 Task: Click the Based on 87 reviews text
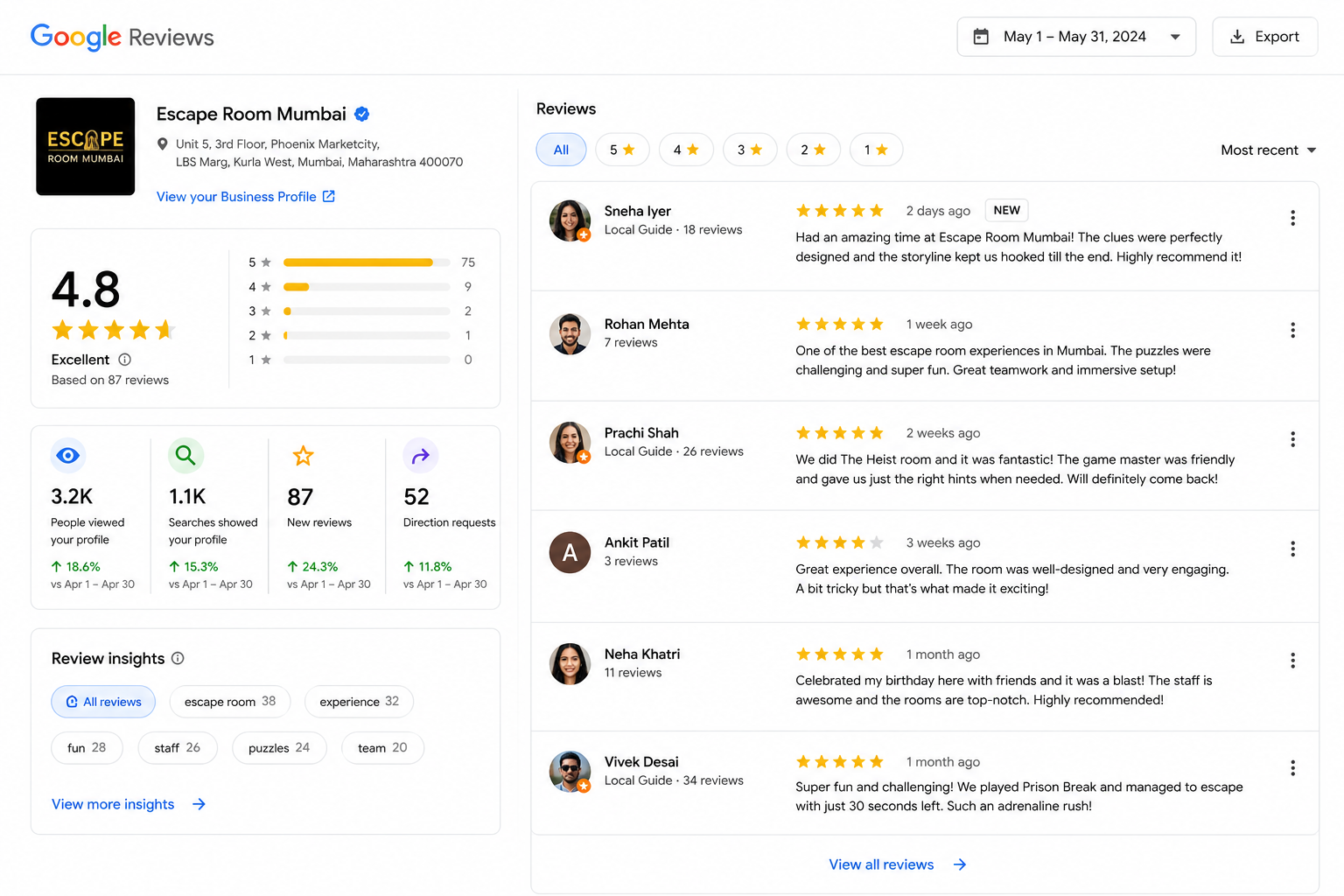click(x=110, y=380)
